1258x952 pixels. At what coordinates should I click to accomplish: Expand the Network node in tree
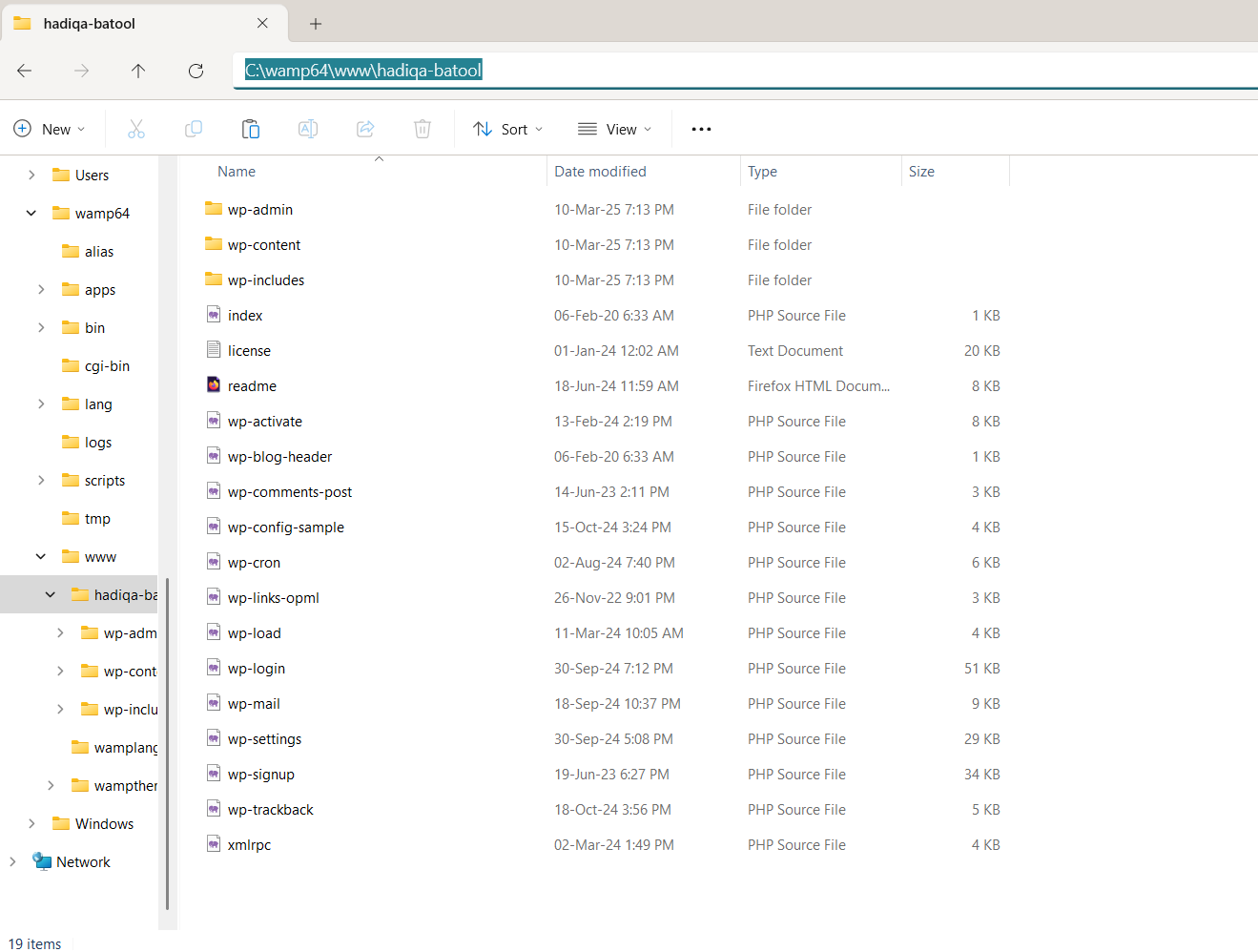tap(12, 861)
